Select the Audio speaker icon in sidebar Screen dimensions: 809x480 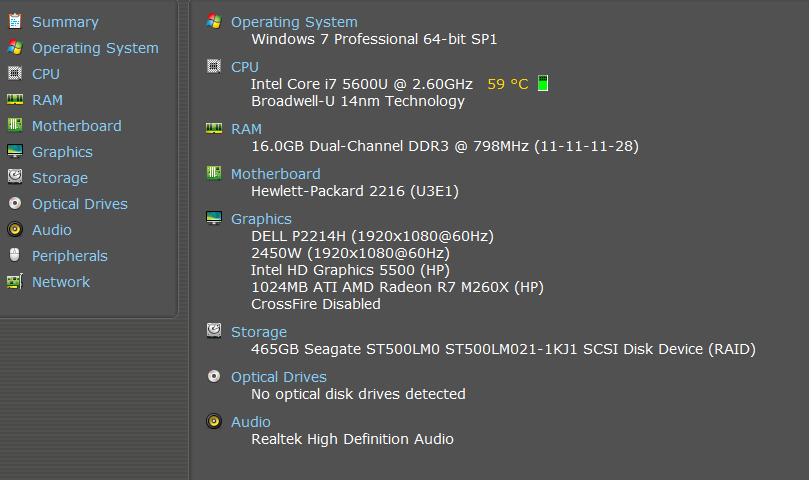point(14,229)
